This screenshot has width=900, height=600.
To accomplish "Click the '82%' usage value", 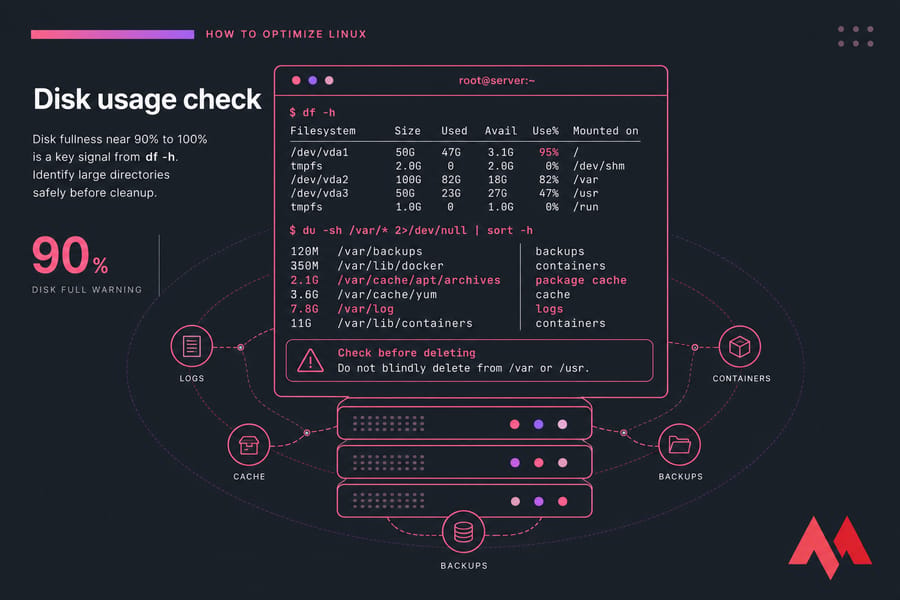I will coord(549,180).
